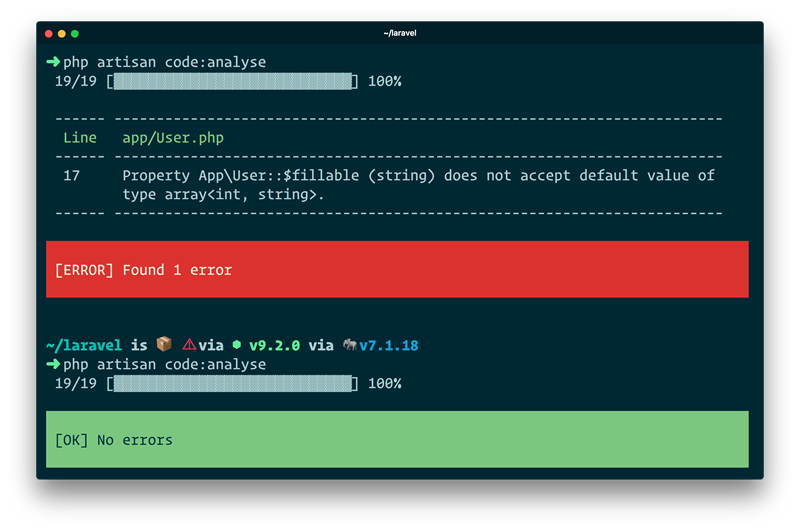Click the PHP elephant icon
Image resolution: width=800 pixels, height=531 pixels.
pos(350,345)
